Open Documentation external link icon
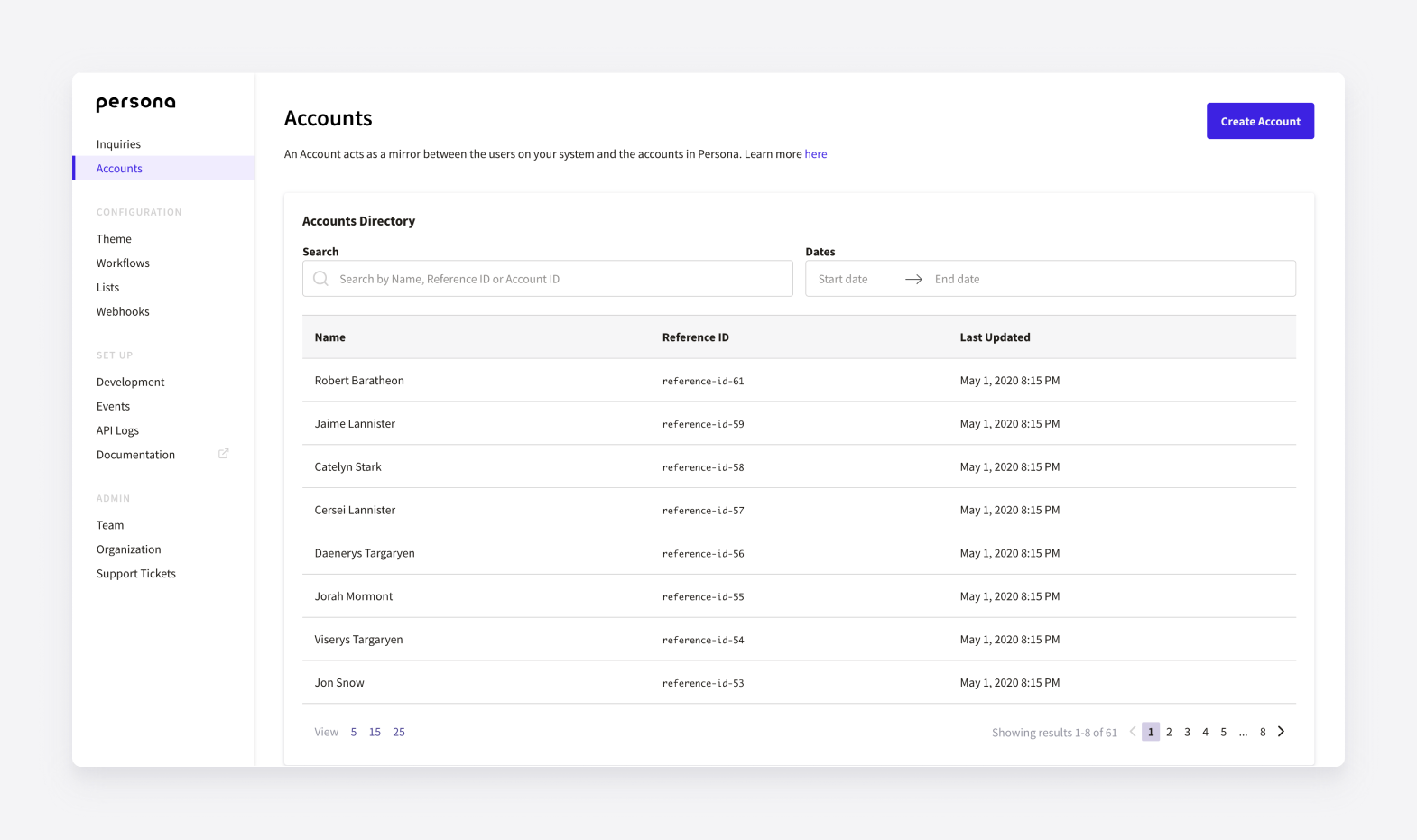The width and height of the screenshot is (1417, 840). [x=224, y=454]
